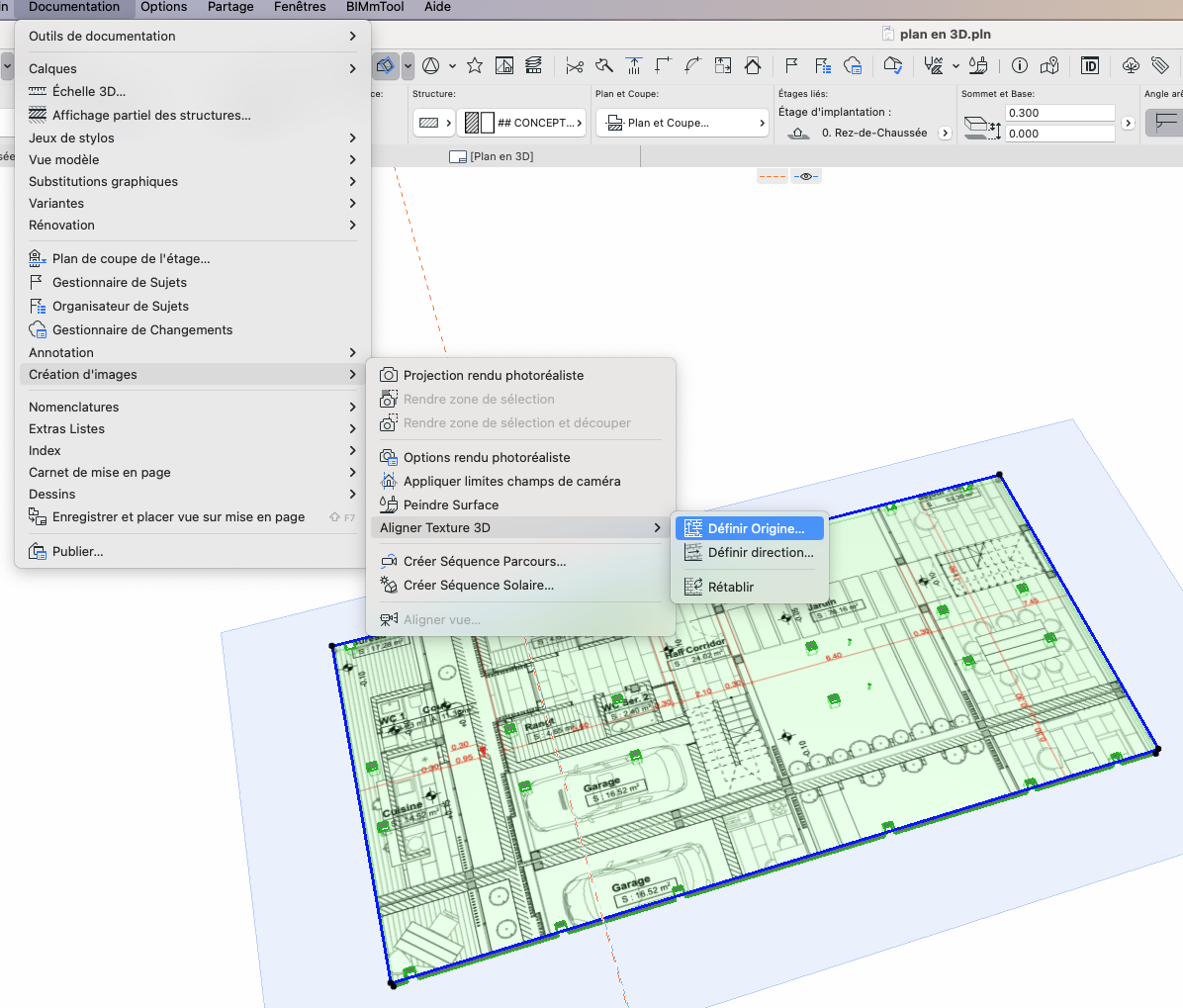Open Affichage partiel des structures...

[x=193, y=115]
